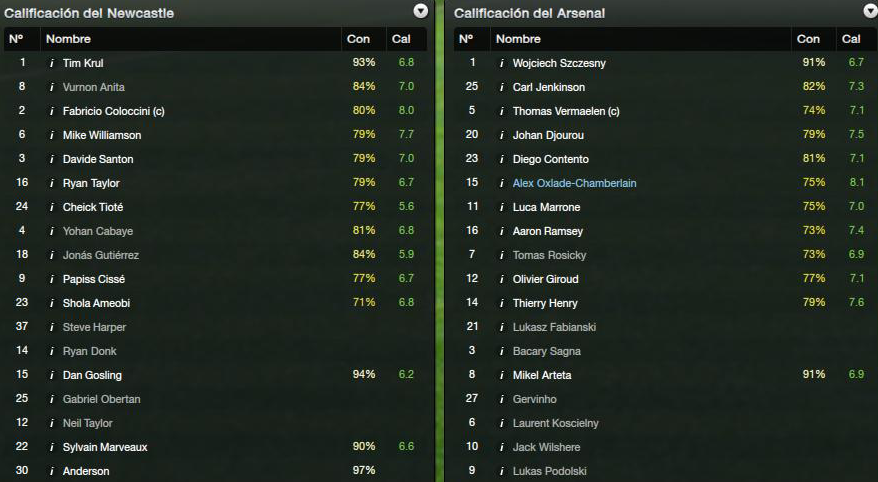Viewport: 878px width, 482px height.
Task: Click info icon next to Mikel Arteta
Action: coord(502,375)
